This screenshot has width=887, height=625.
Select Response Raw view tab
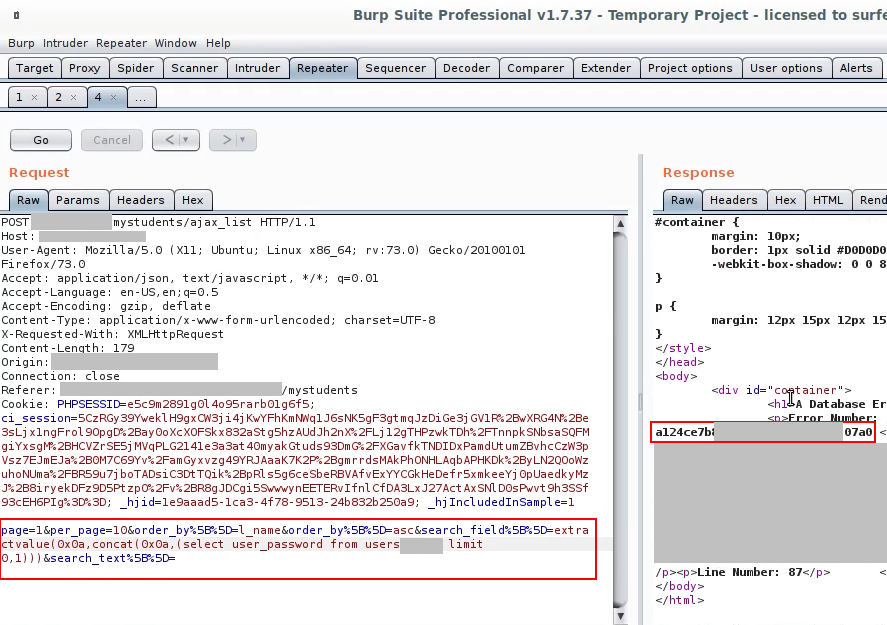point(682,200)
